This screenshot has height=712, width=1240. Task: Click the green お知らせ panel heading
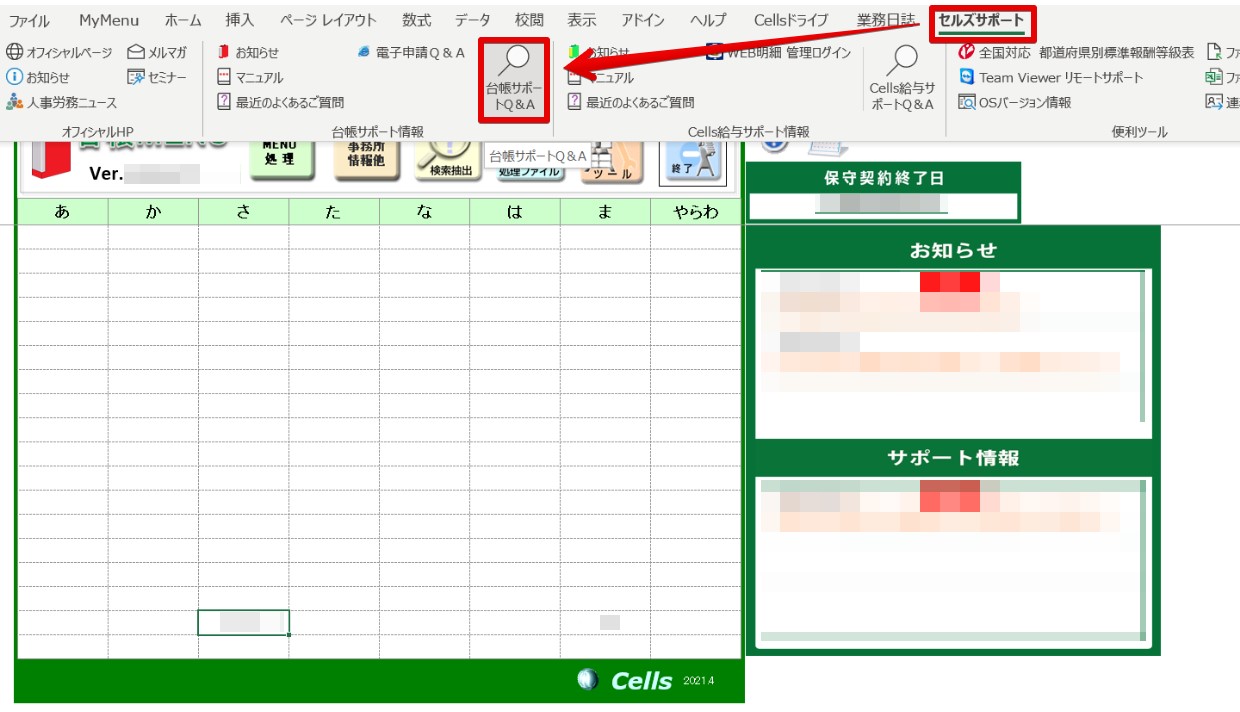(953, 250)
